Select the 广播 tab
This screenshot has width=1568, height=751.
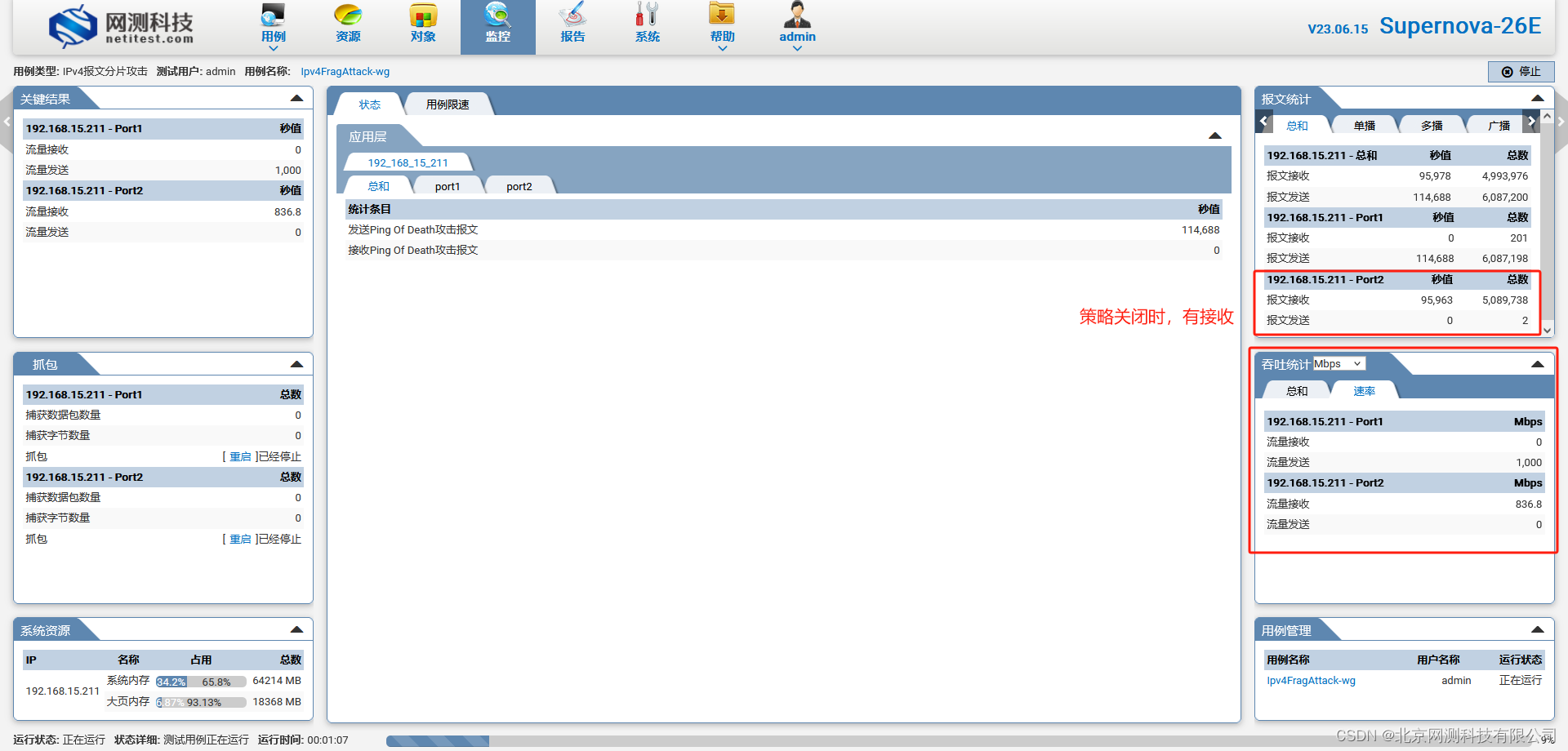click(x=1499, y=126)
